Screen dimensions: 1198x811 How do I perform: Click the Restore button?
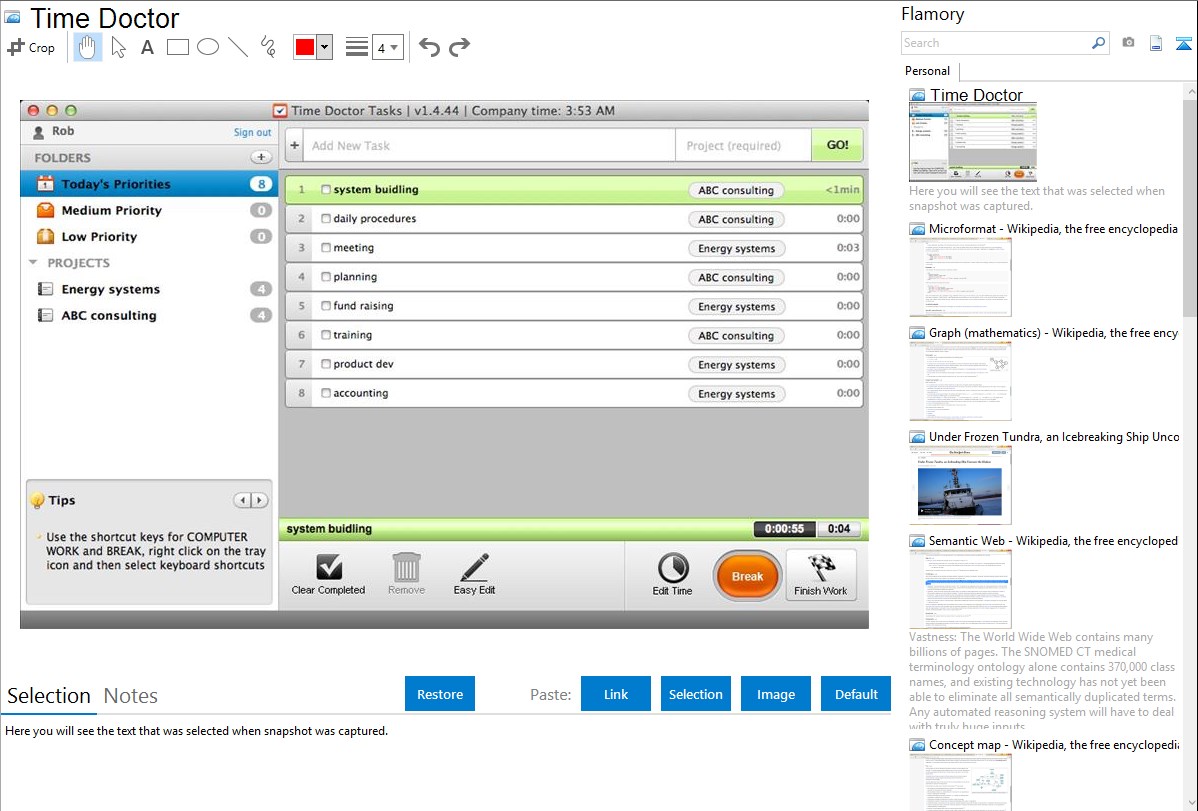[x=440, y=694]
